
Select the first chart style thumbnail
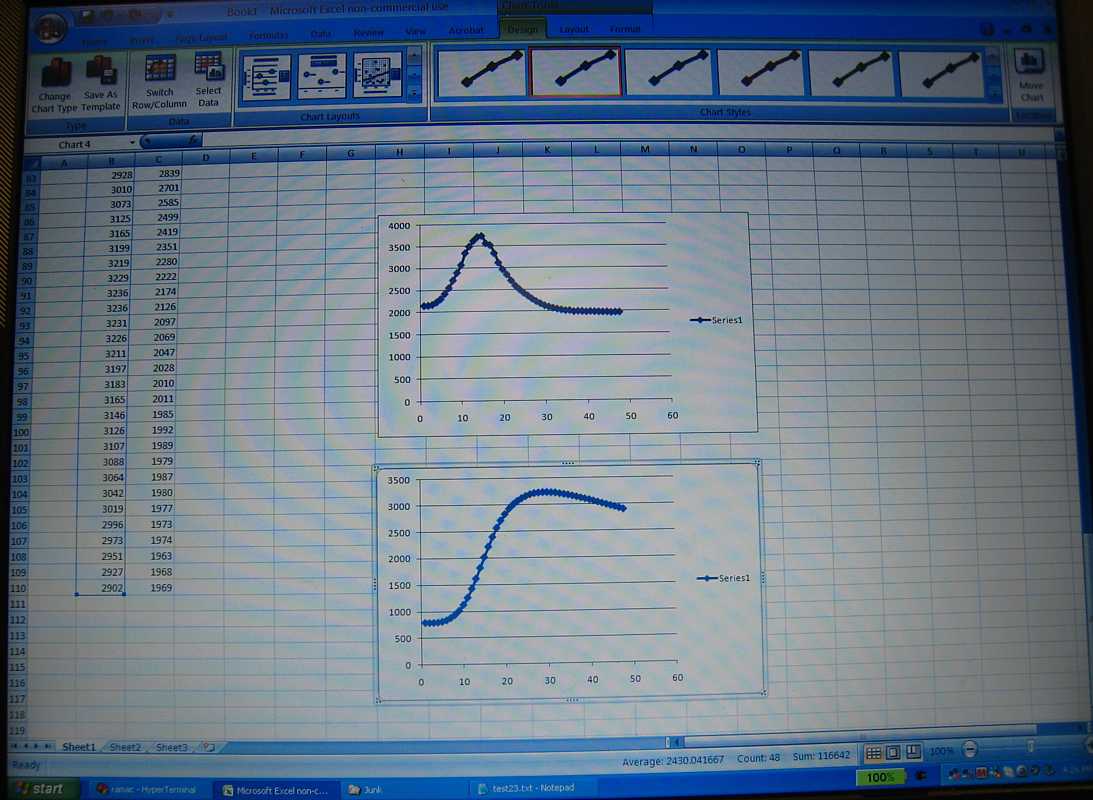(x=482, y=74)
